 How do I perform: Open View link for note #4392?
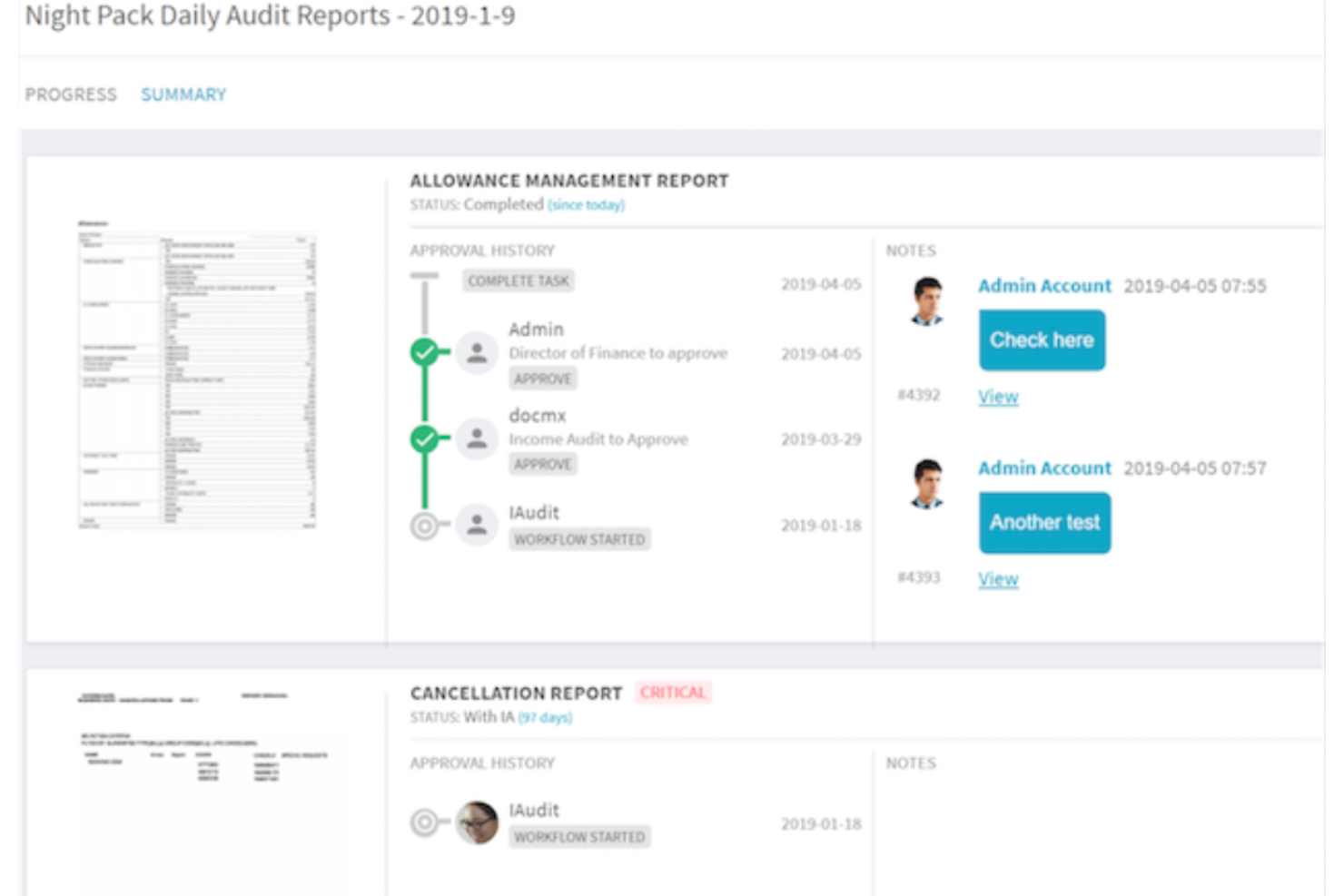(997, 397)
